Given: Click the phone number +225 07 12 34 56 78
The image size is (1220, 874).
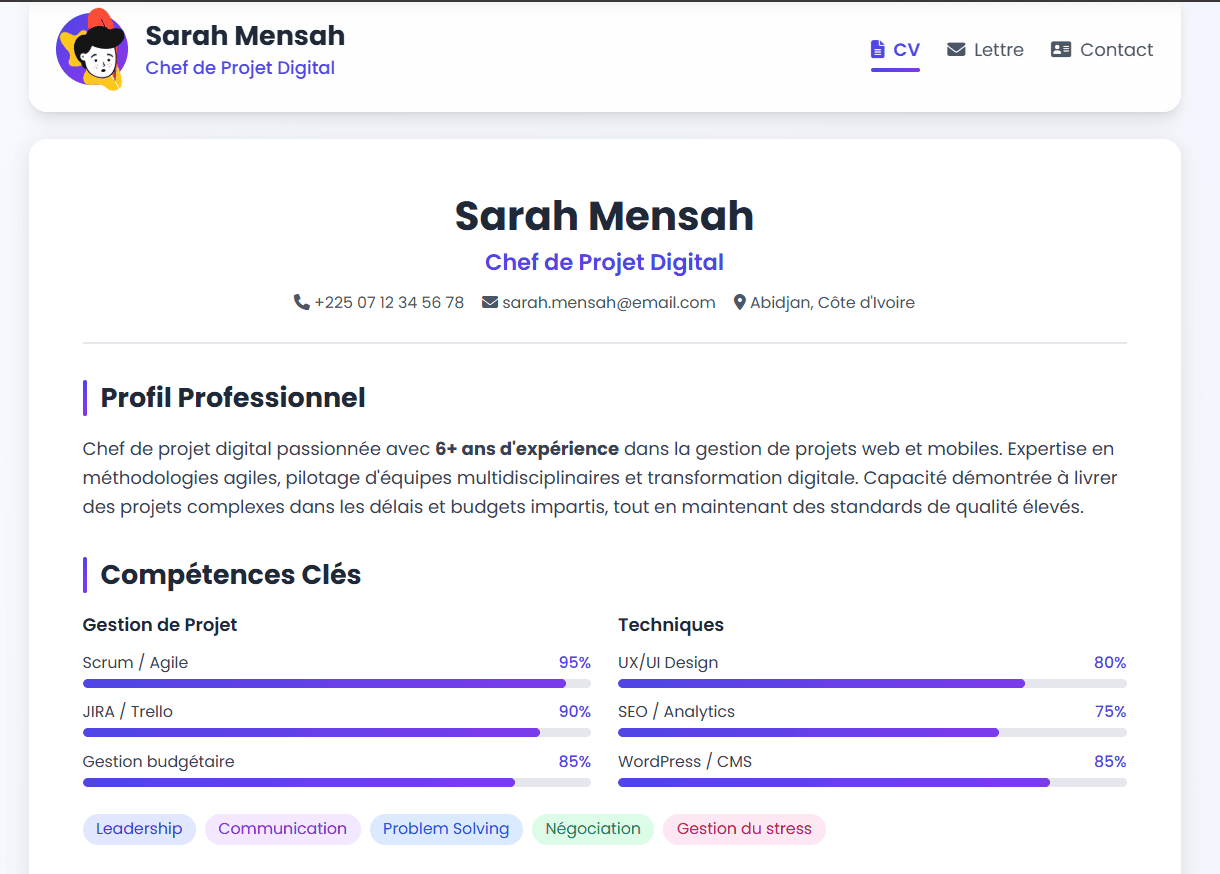Looking at the screenshot, I should (389, 302).
